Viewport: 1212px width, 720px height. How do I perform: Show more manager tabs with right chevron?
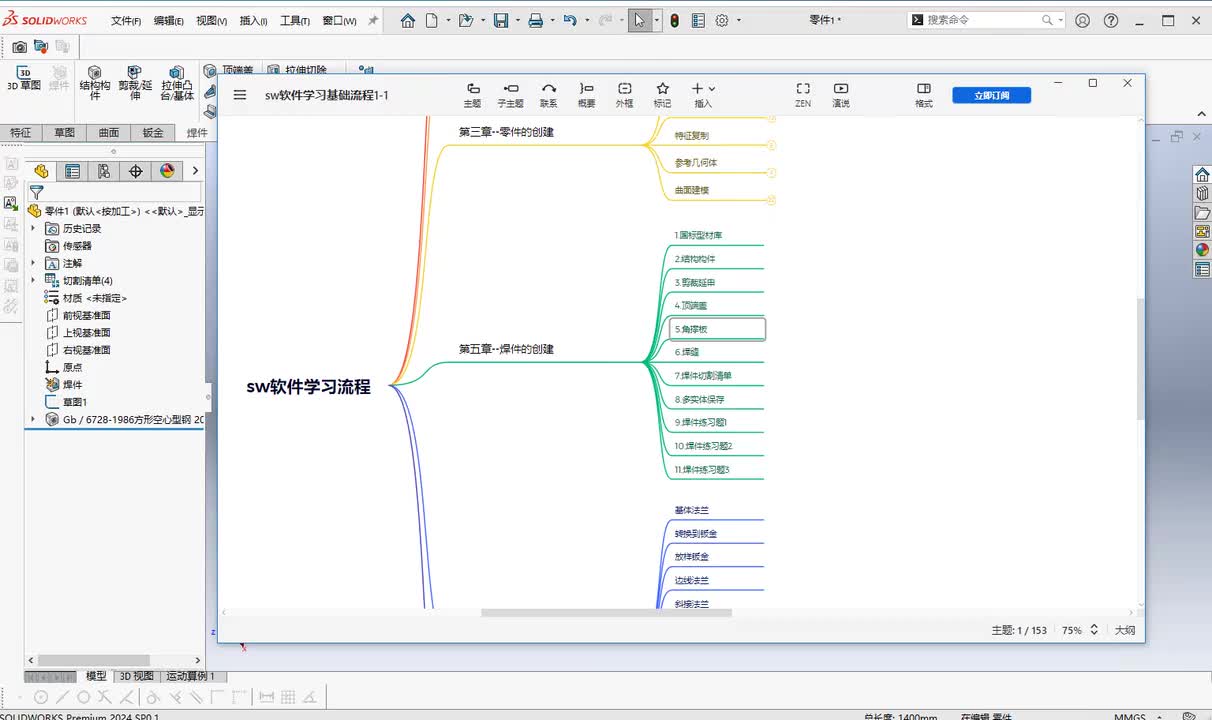pyautogui.click(x=195, y=171)
